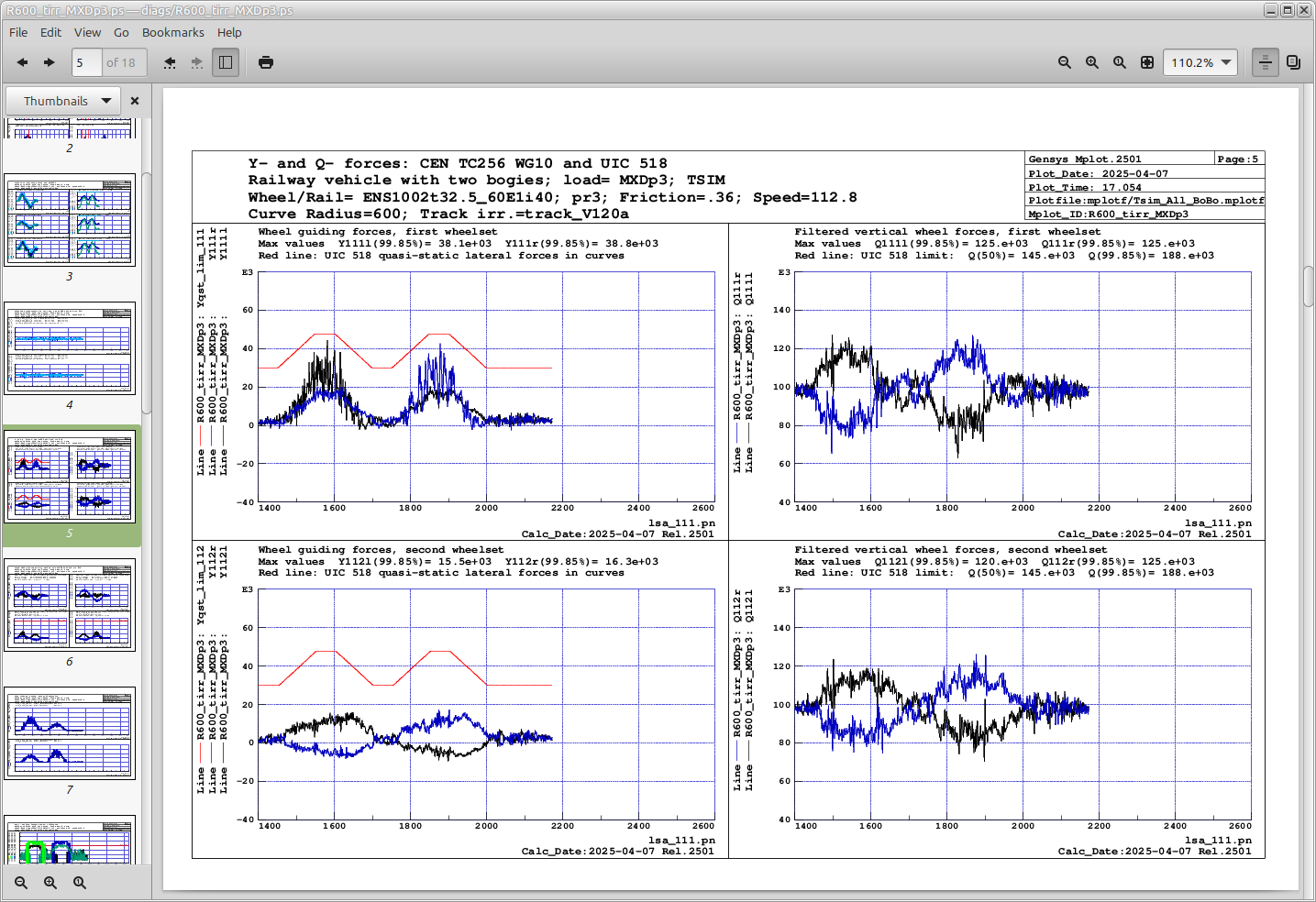The height and width of the screenshot is (902, 1316).
Task: Close the sidebar with X button
Action: tap(135, 101)
